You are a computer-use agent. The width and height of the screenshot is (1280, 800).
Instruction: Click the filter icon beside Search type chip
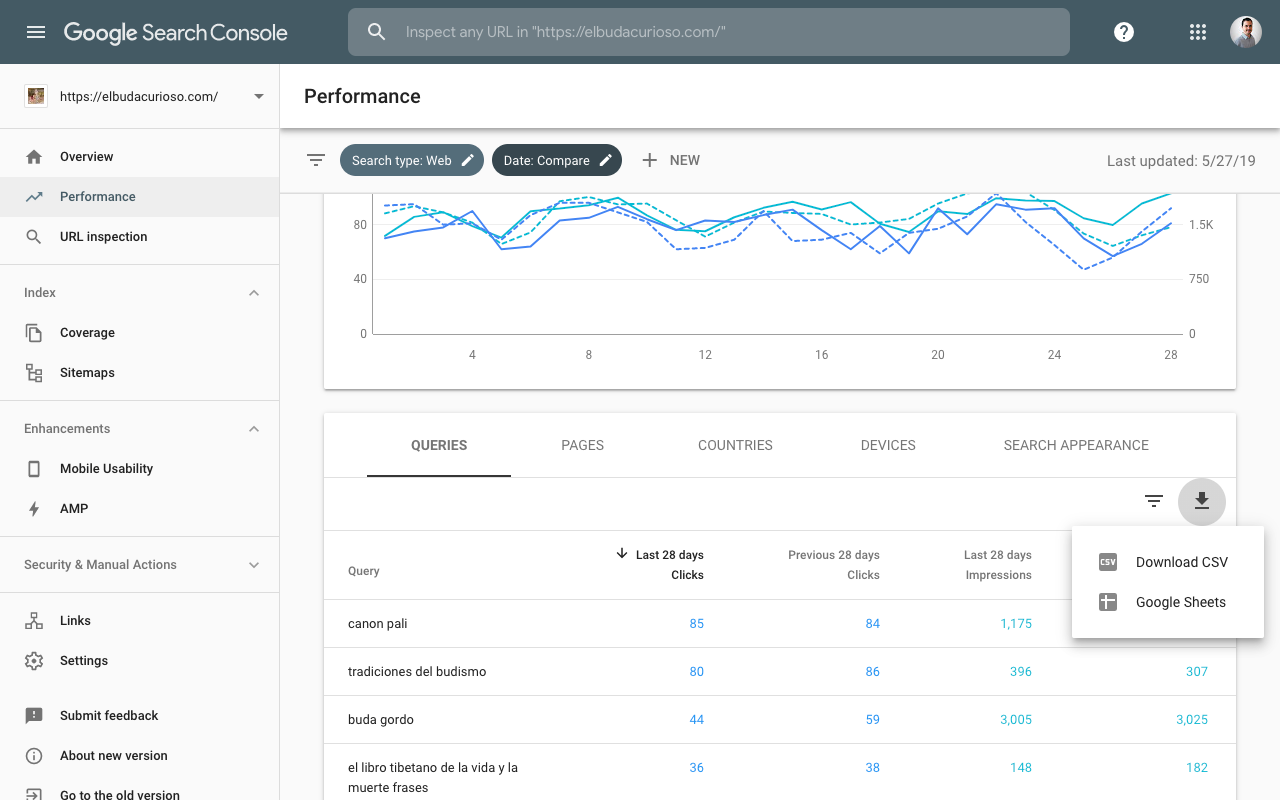point(316,160)
